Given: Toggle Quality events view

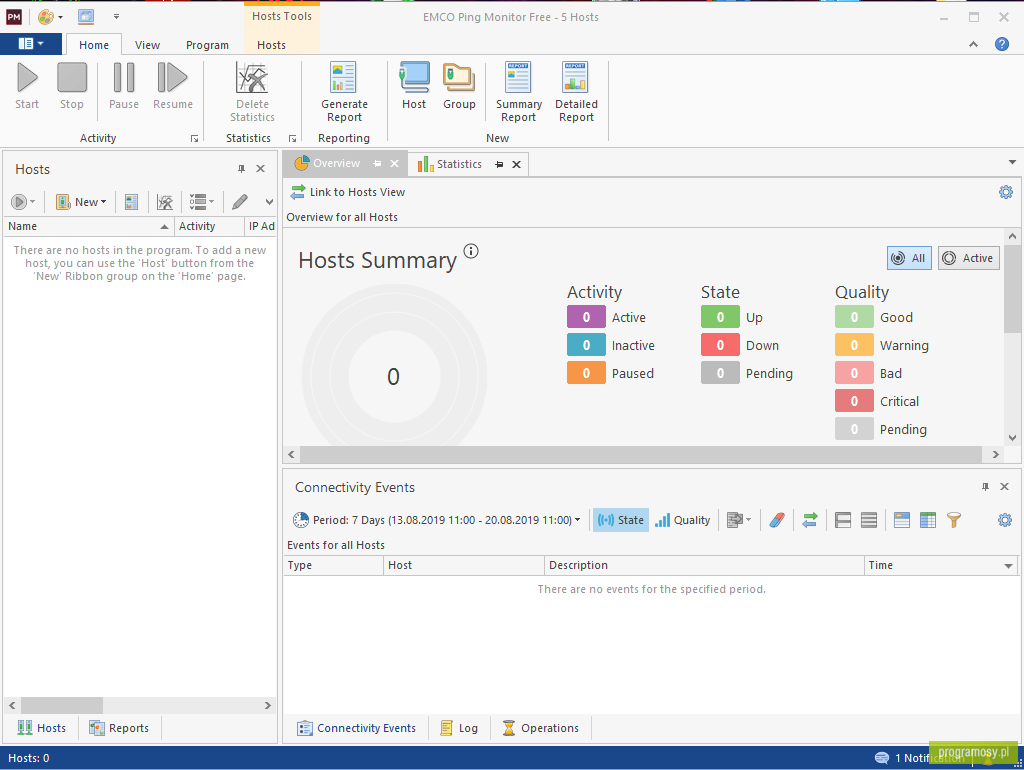Looking at the screenshot, I should [x=682, y=520].
